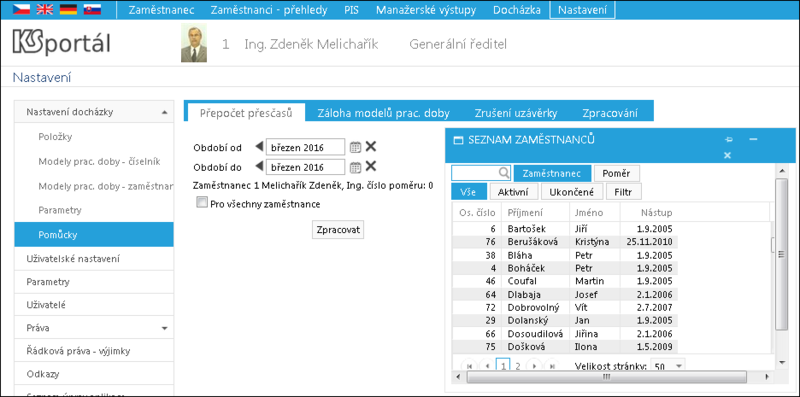Open calendar picker for Období do
Viewport: 800px width, 397px height.
pos(356,167)
